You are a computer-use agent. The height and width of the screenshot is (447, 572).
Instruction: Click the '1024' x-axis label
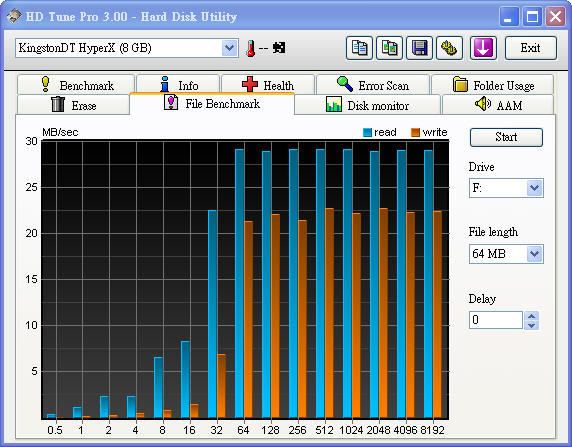click(351, 430)
